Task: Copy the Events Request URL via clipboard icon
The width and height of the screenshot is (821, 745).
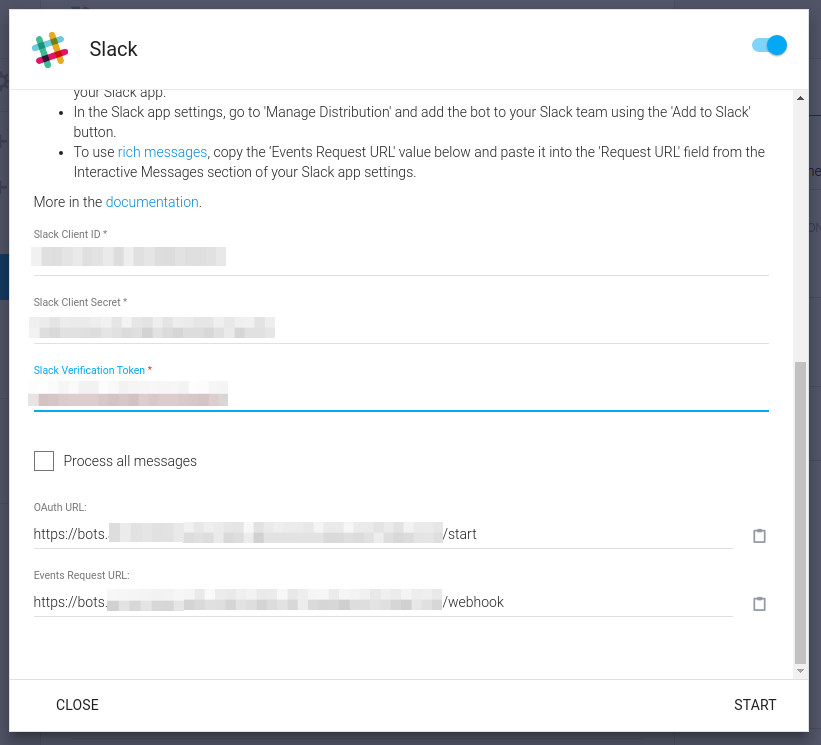Action: point(759,604)
